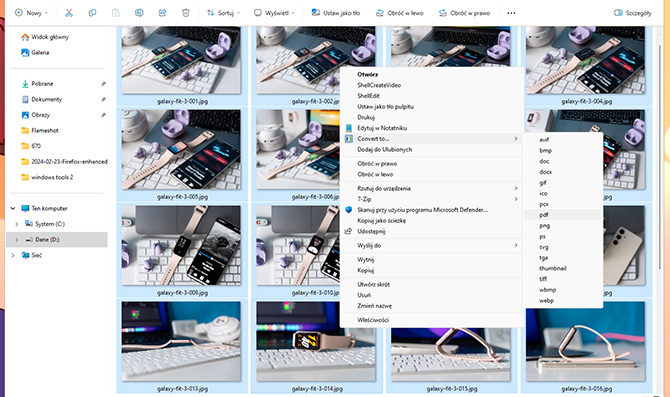Image resolution: width=670 pixels, height=397 pixels.
Task: Select galaxy-fit-3-014.jpg thumbnail
Action: [316, 341]
